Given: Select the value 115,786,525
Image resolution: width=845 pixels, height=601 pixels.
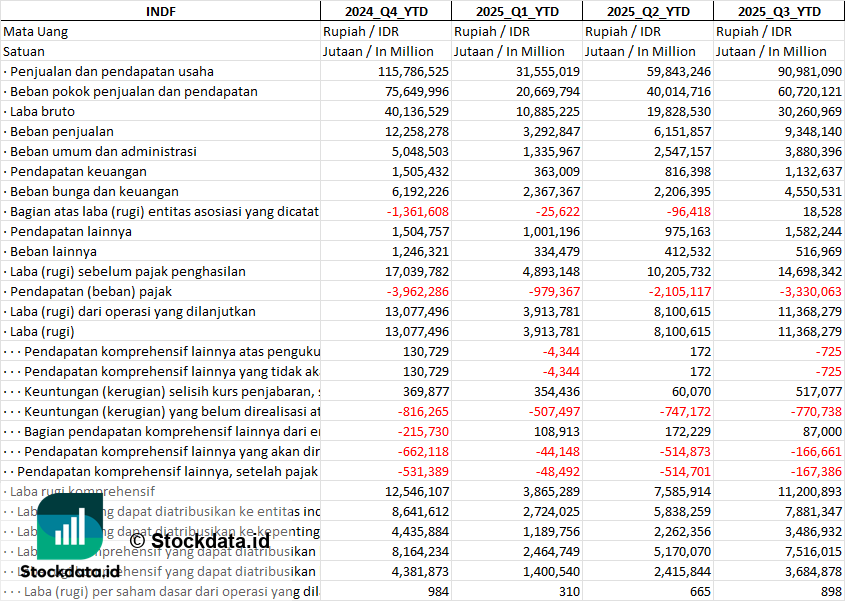Looking at the screenshot, I should coord(413,72).
